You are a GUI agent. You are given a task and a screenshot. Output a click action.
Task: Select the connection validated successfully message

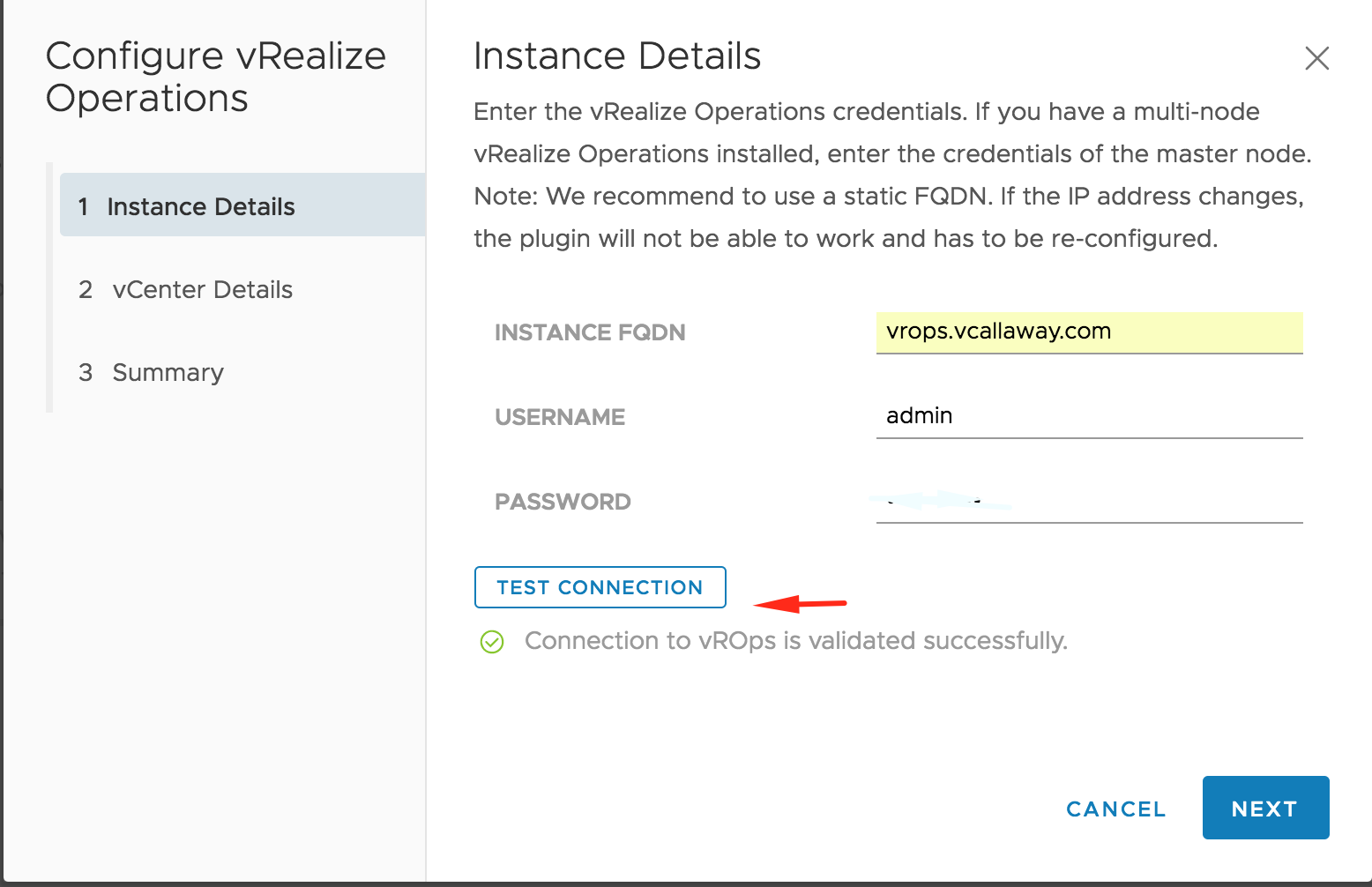(795, 641)
